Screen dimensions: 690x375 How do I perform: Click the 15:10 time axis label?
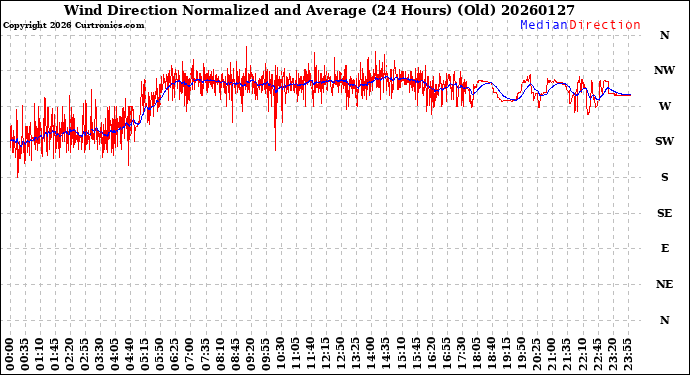[x=400, y=355]
